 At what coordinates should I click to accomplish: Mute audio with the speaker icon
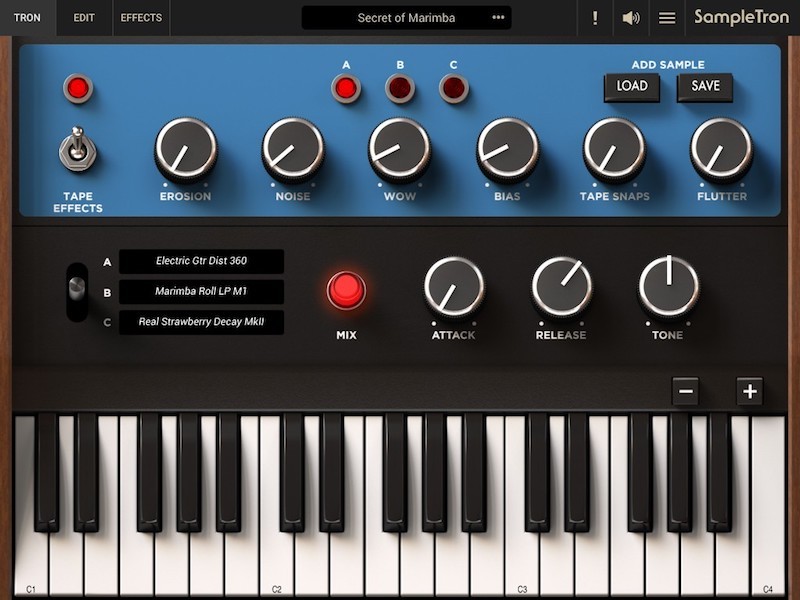click(x=631, y=18)
